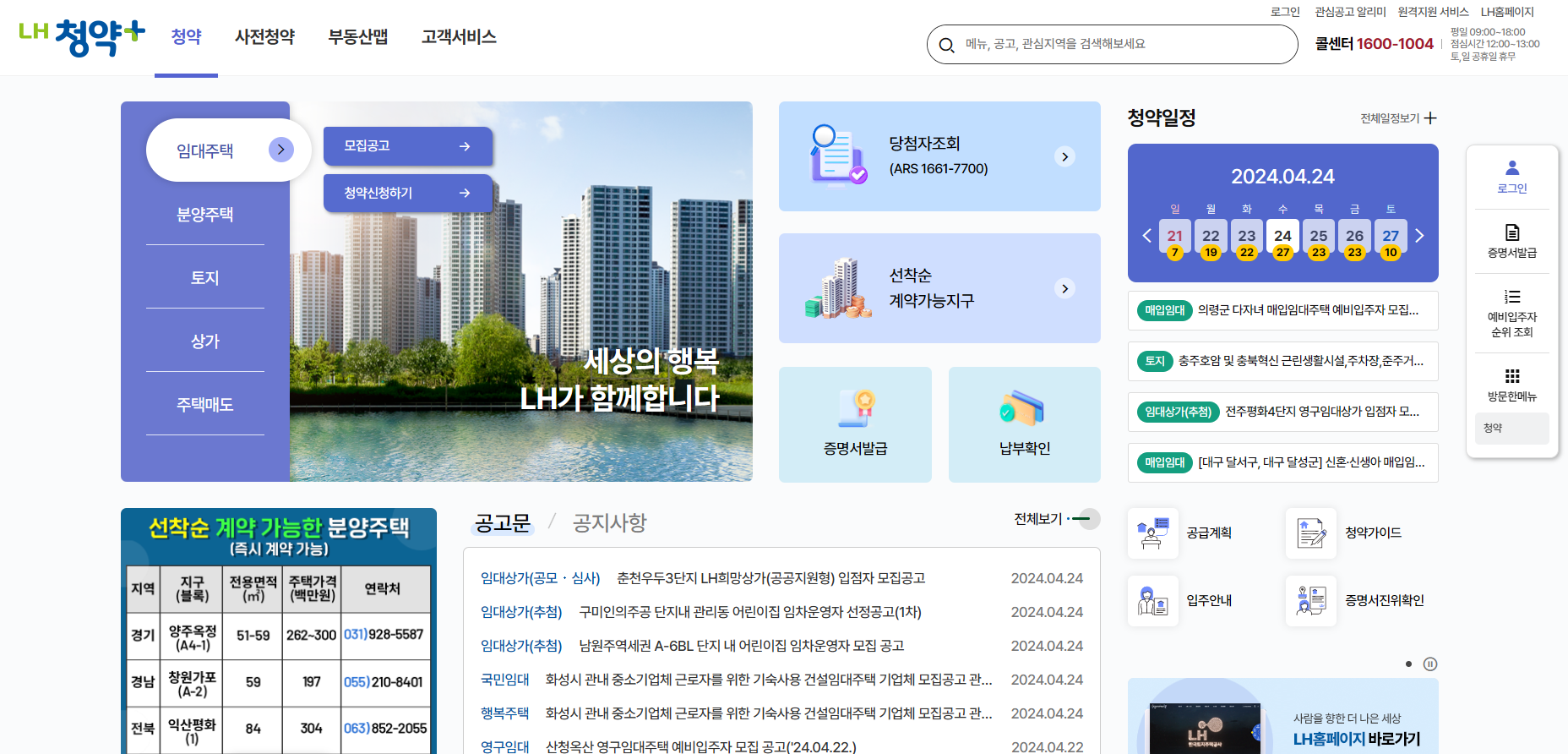This screenshot has height=754, width=1568.
Task: Click the 선착순 계약가능지구 building icon
Action: tap(837, 288)
